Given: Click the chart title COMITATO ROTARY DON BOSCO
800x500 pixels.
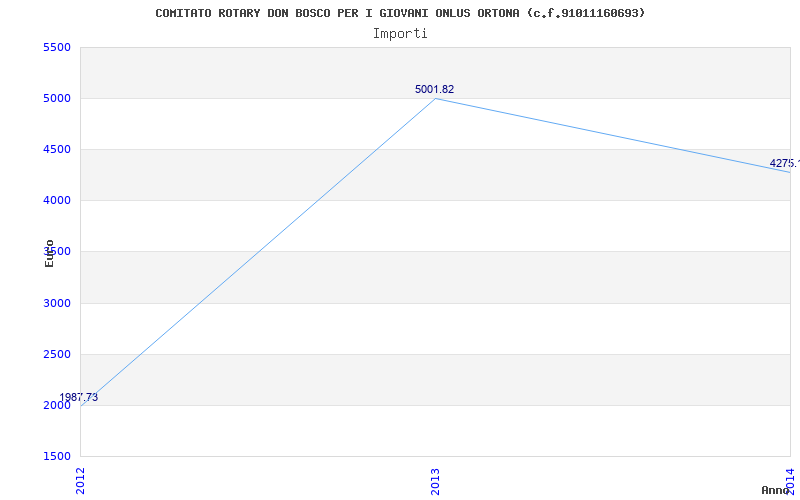Looking at the screenshot, I should click(400, 13).
